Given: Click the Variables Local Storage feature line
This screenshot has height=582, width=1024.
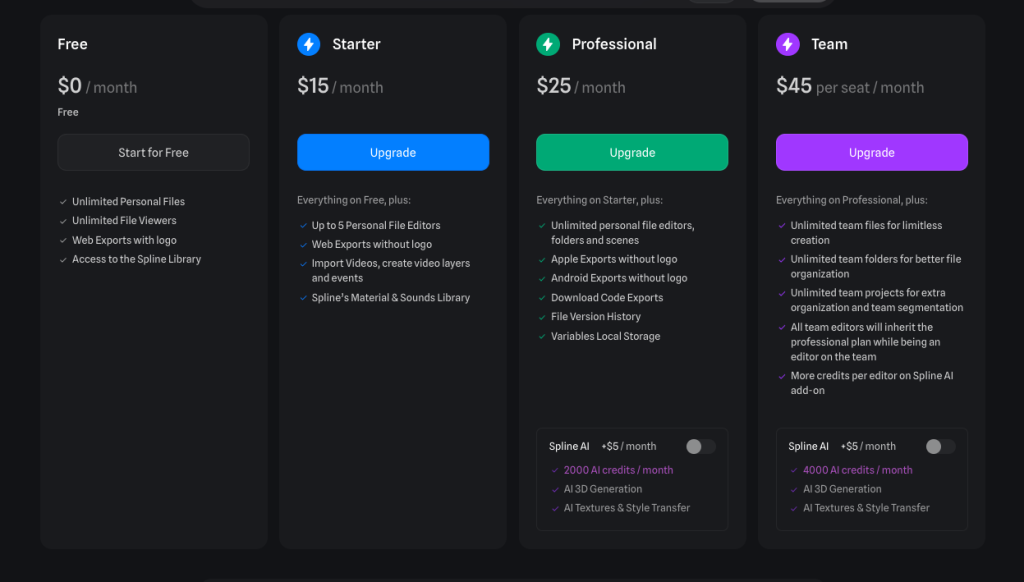Looking at the screenshot, I should tap(605, 337).
